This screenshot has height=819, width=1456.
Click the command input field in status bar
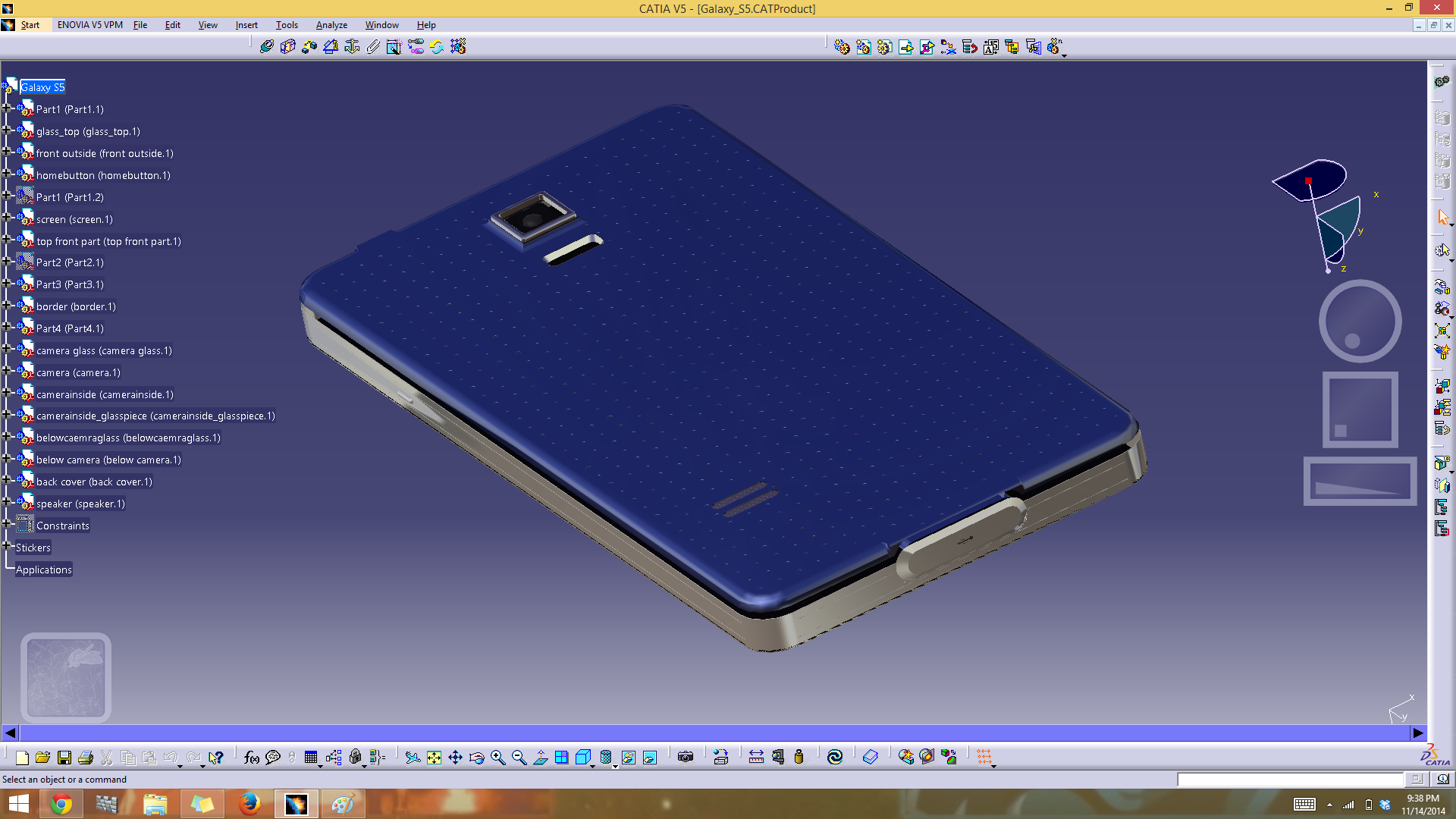[1290, 779]
